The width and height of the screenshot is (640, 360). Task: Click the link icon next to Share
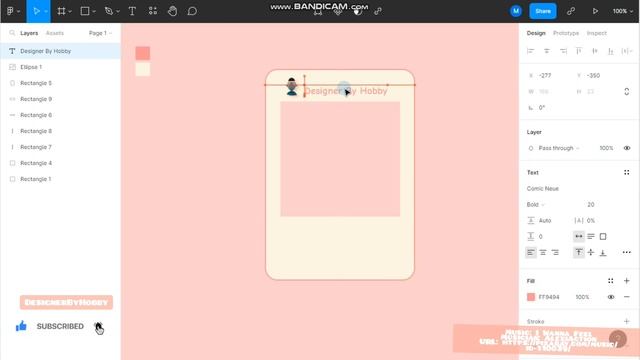(x=571, y=11)
